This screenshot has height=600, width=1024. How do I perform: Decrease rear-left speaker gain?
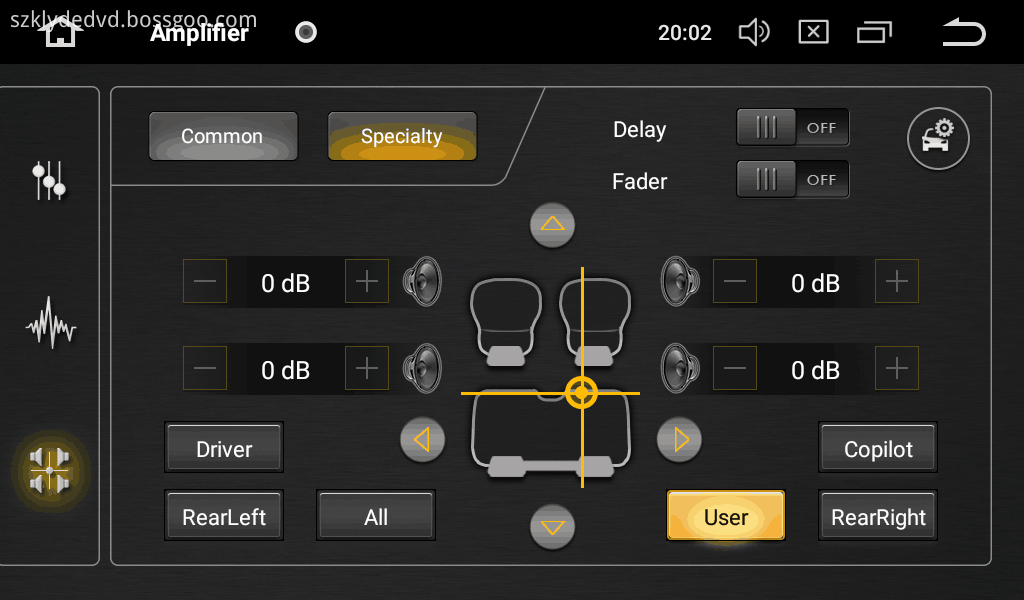click(204, 368)
